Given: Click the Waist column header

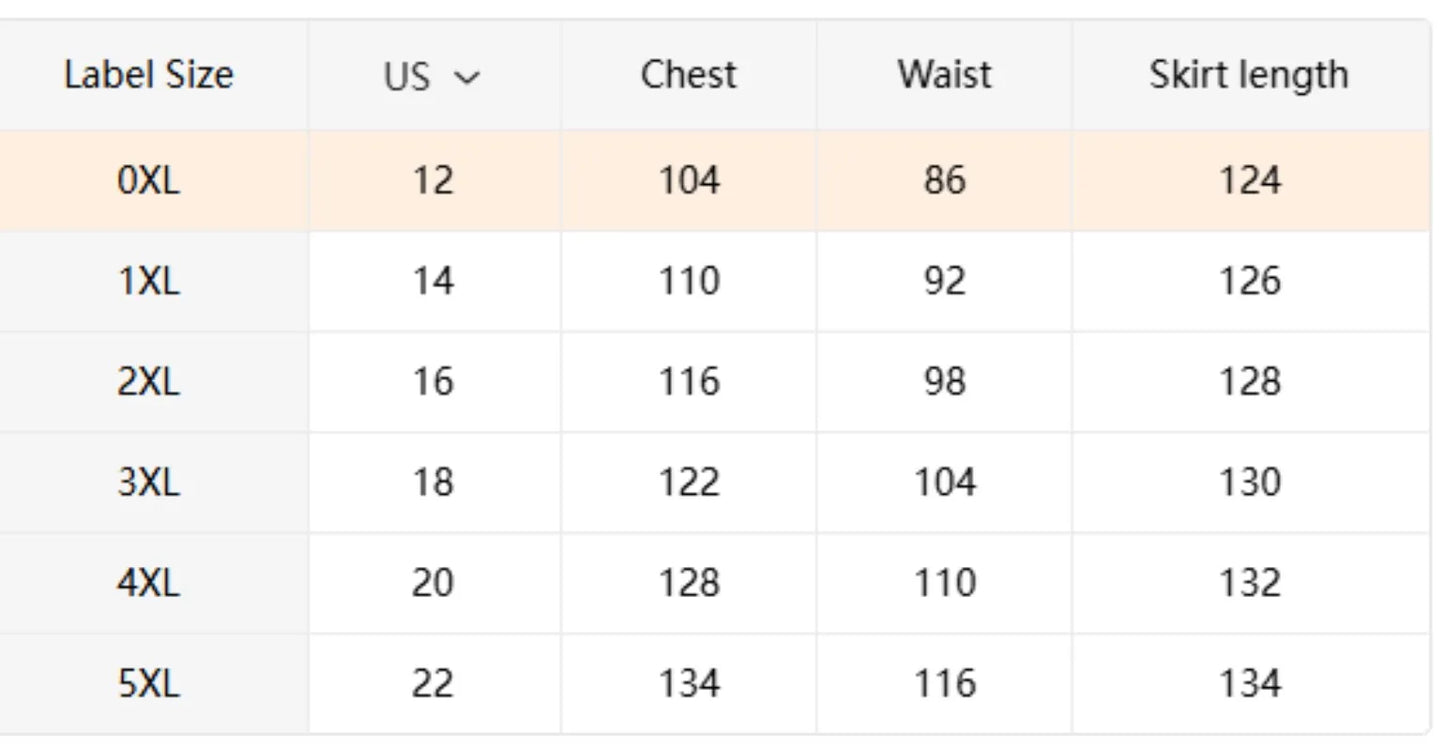Looking at the screenshot, I should point(944,75).
